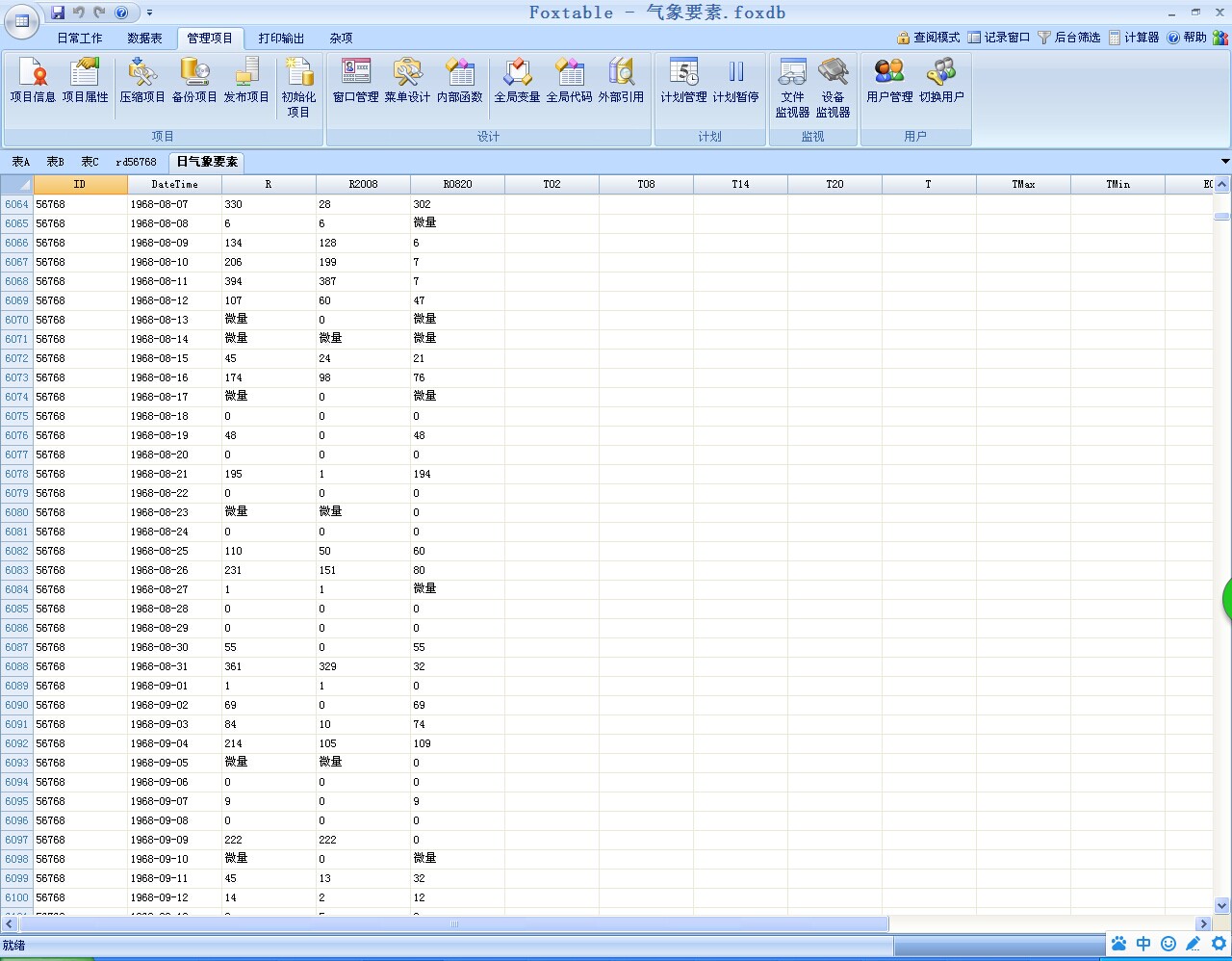
Task: Click the select-all corner cell of the grid
Action: (16, 184)
